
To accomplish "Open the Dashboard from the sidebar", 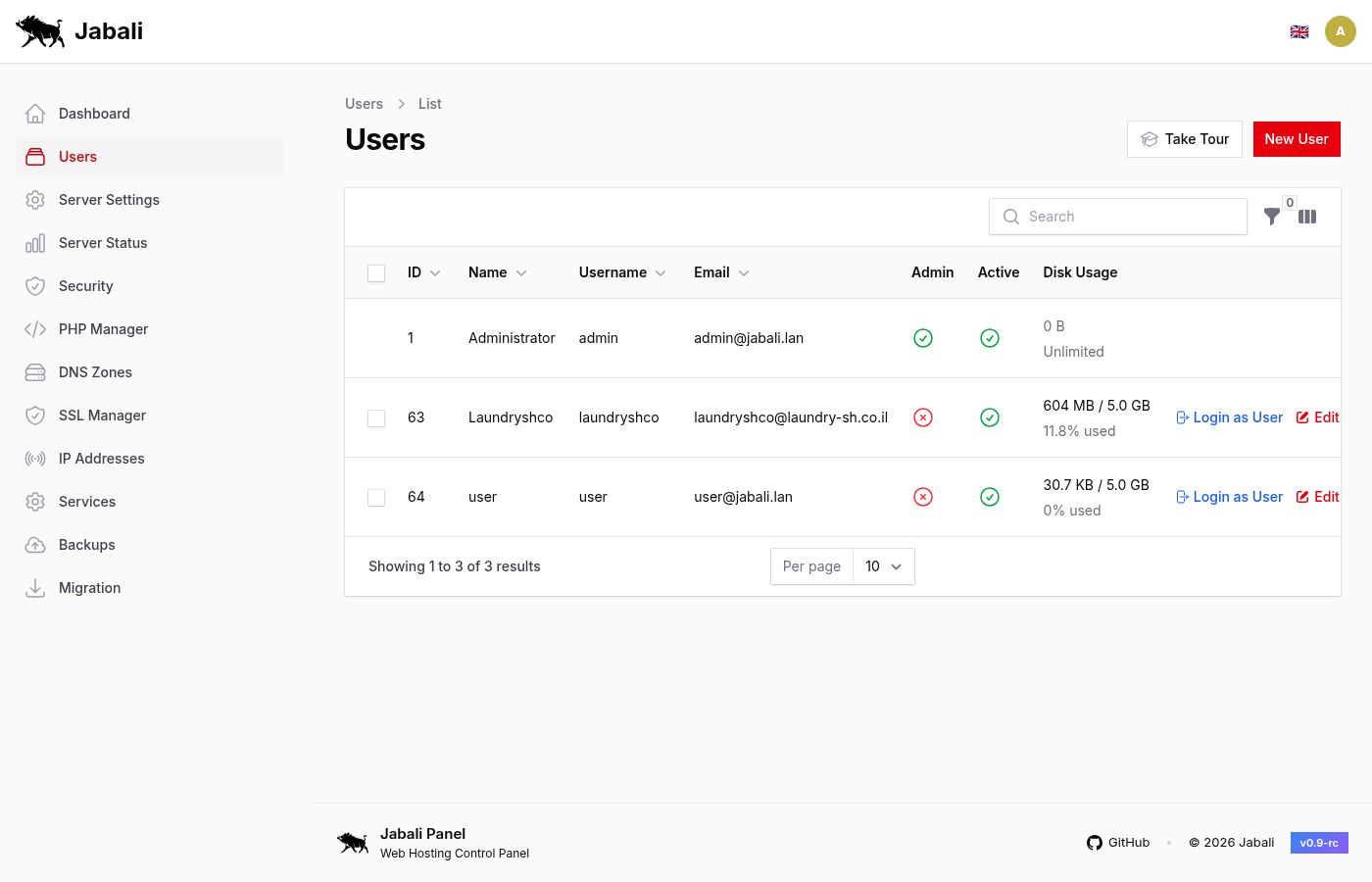I will [93, 113].
